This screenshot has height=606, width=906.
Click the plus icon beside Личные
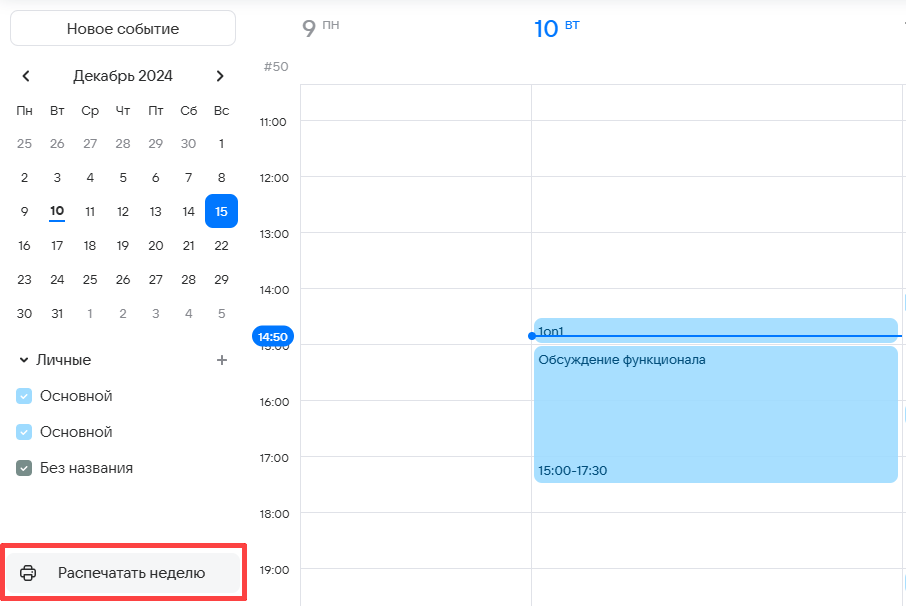tap(222, 360)
